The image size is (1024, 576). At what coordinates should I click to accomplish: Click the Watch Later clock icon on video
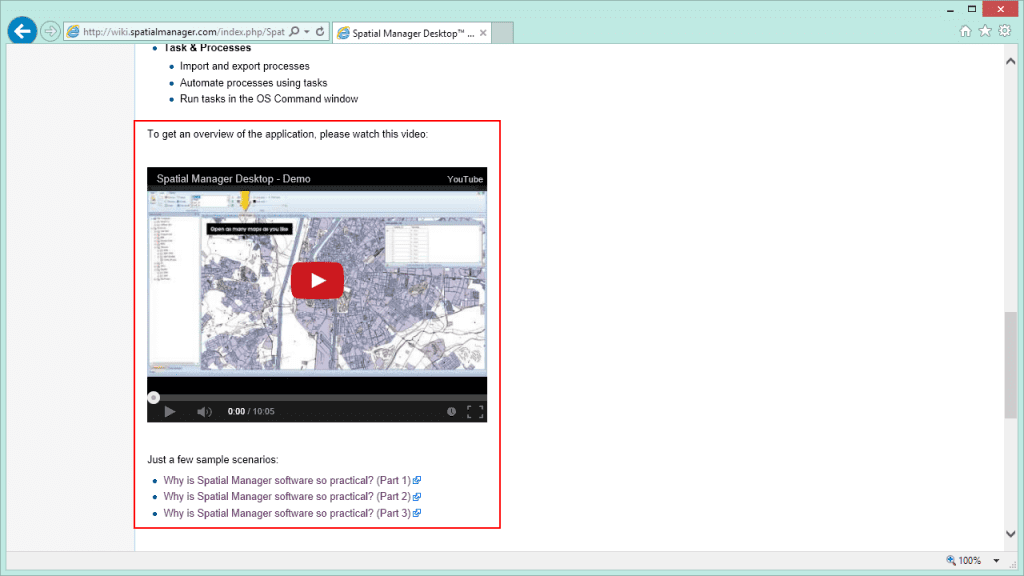pyautogui.click(x=451, y=411)
